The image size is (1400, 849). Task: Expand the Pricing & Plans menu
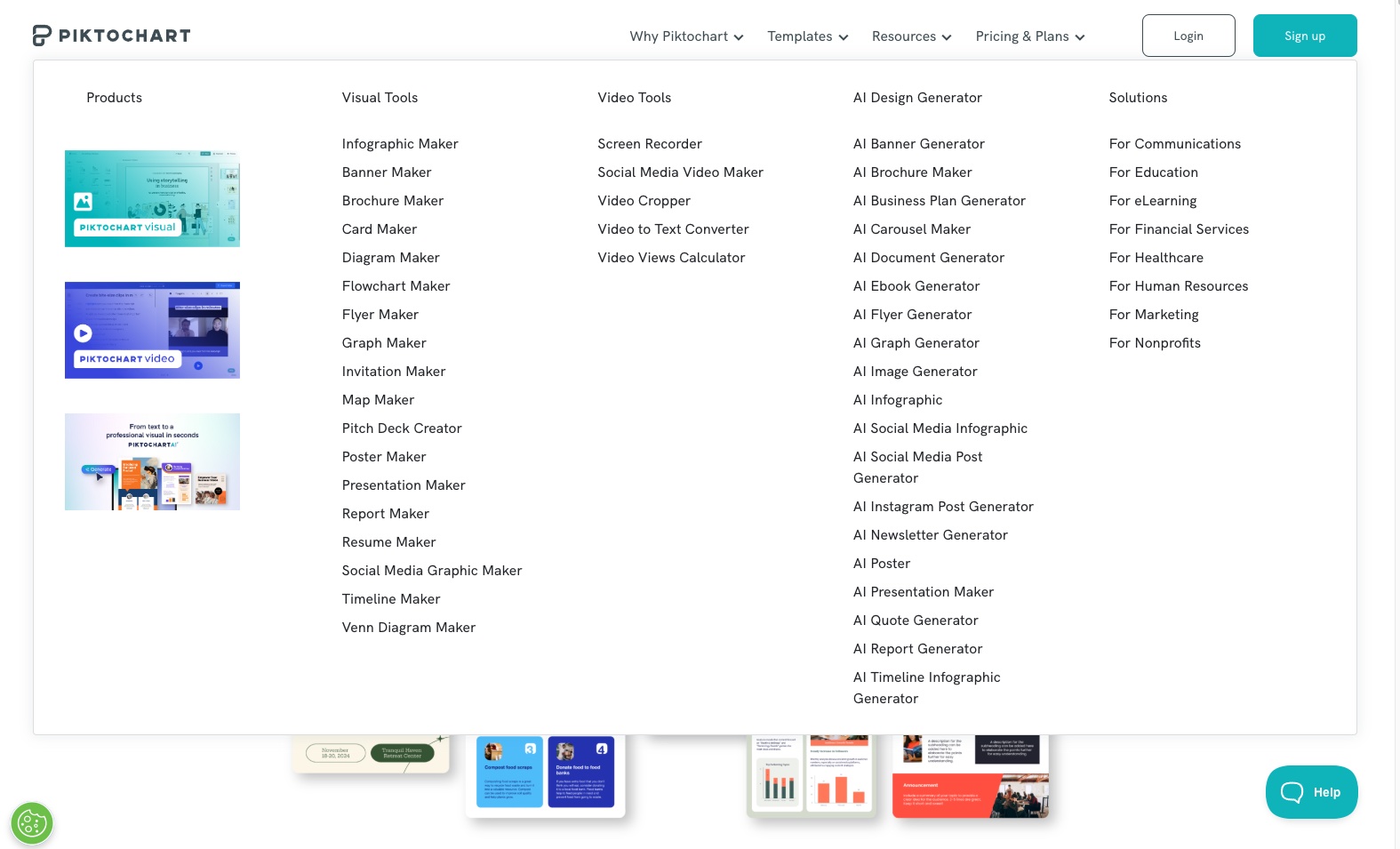click(x=1030, y=36)
